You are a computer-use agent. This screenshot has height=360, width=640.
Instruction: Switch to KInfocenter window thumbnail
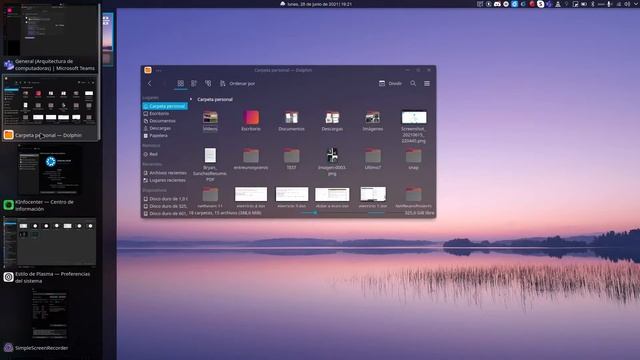pos(49,169)
